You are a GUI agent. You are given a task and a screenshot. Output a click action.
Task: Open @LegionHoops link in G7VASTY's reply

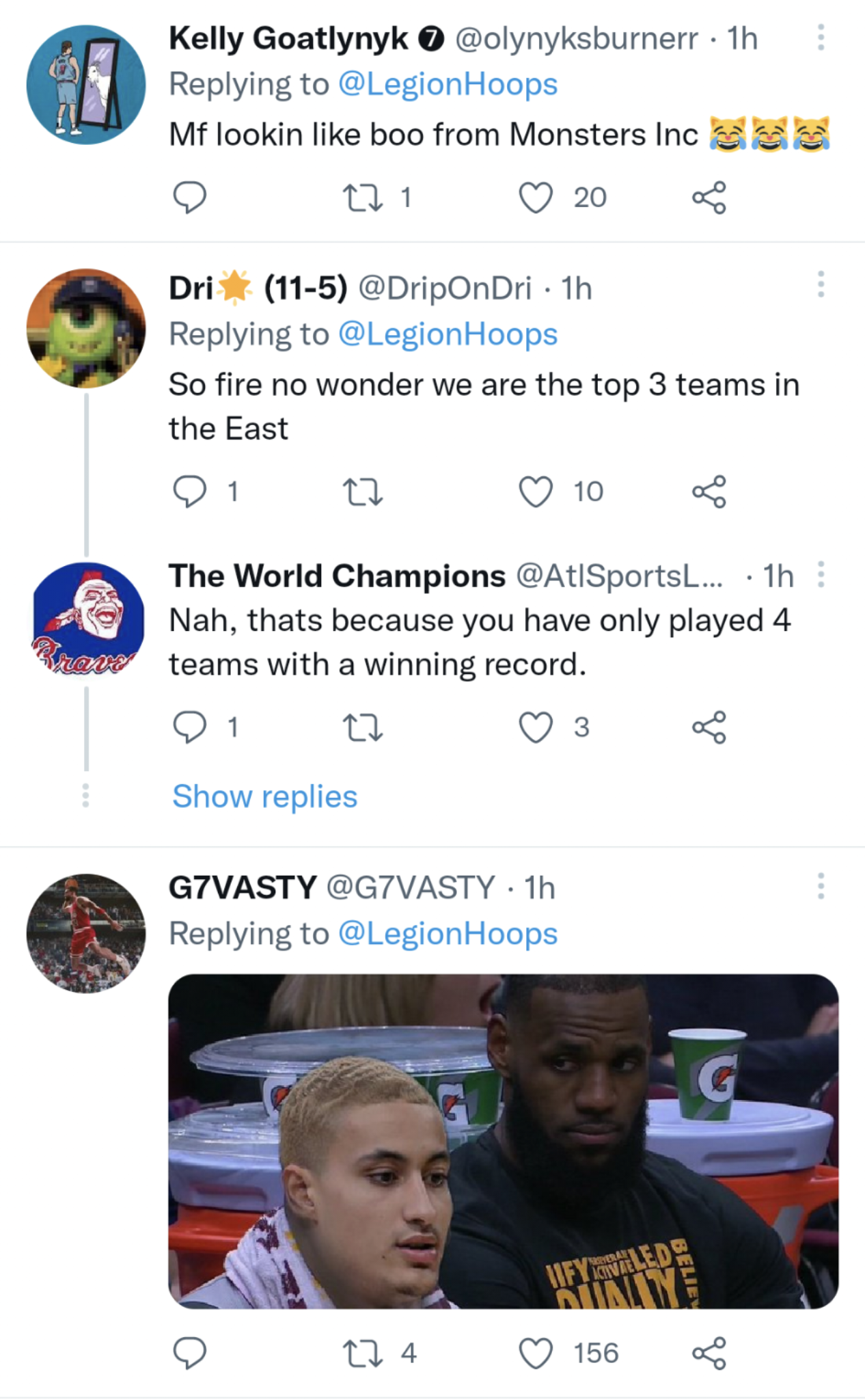pos(448,934)
